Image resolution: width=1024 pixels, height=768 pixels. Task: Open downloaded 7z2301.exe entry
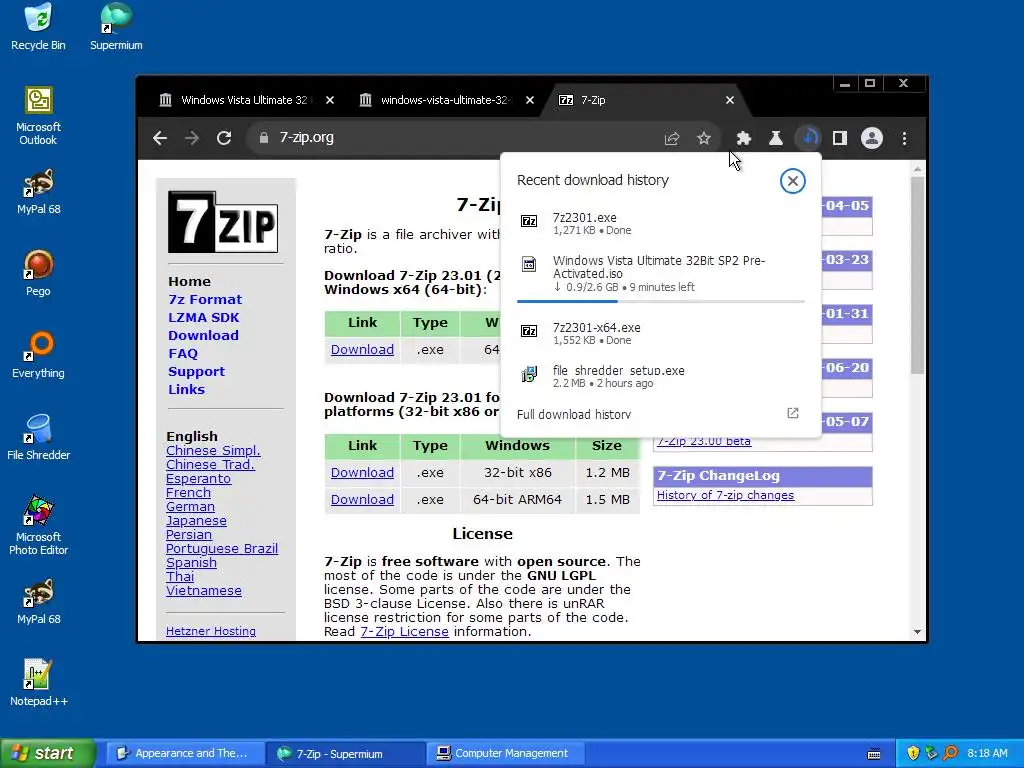tap(660, 223)
